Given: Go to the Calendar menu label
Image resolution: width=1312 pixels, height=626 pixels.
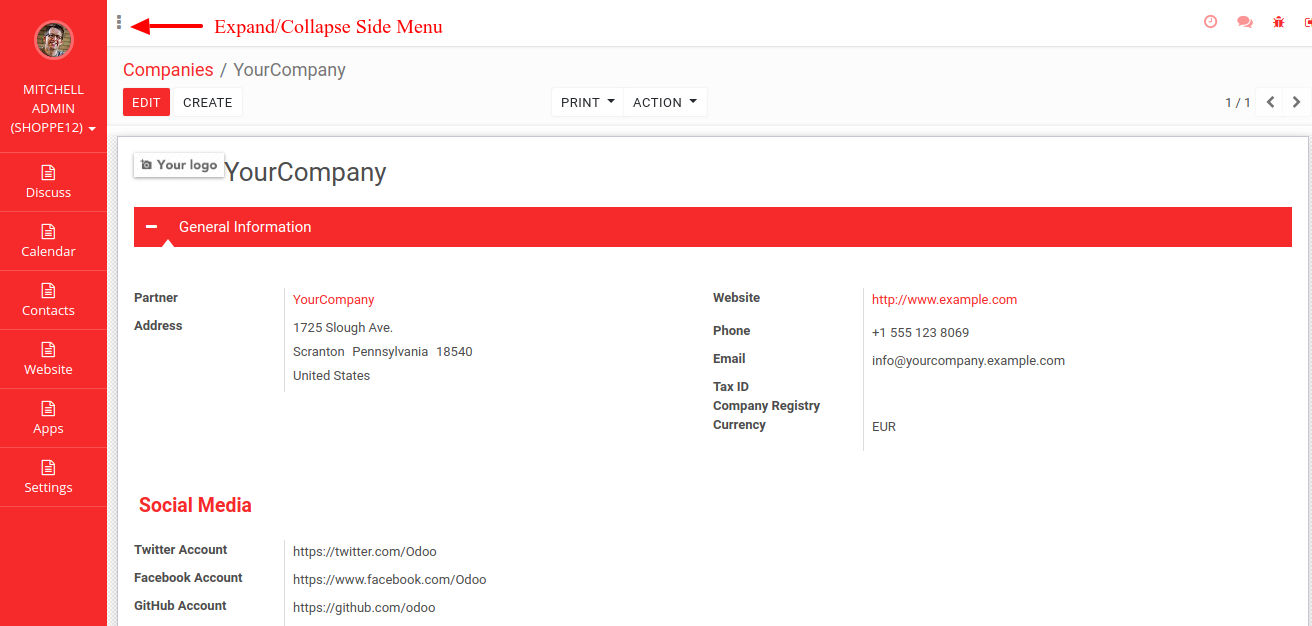Looking at the screenshot, I should point(48,252).
